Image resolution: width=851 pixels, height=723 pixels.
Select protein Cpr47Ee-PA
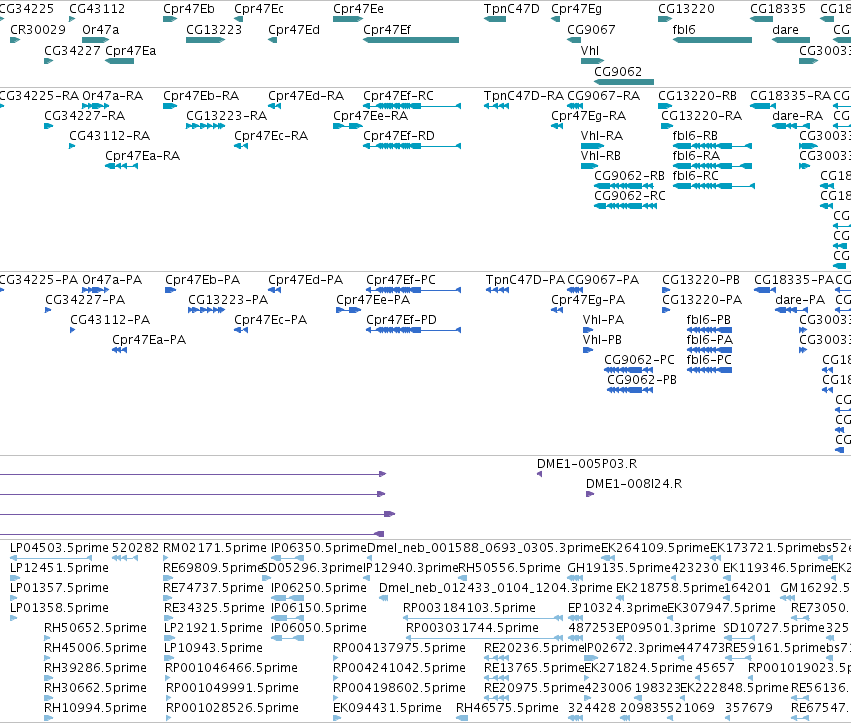pyautogui.click(x=373, y=300)
